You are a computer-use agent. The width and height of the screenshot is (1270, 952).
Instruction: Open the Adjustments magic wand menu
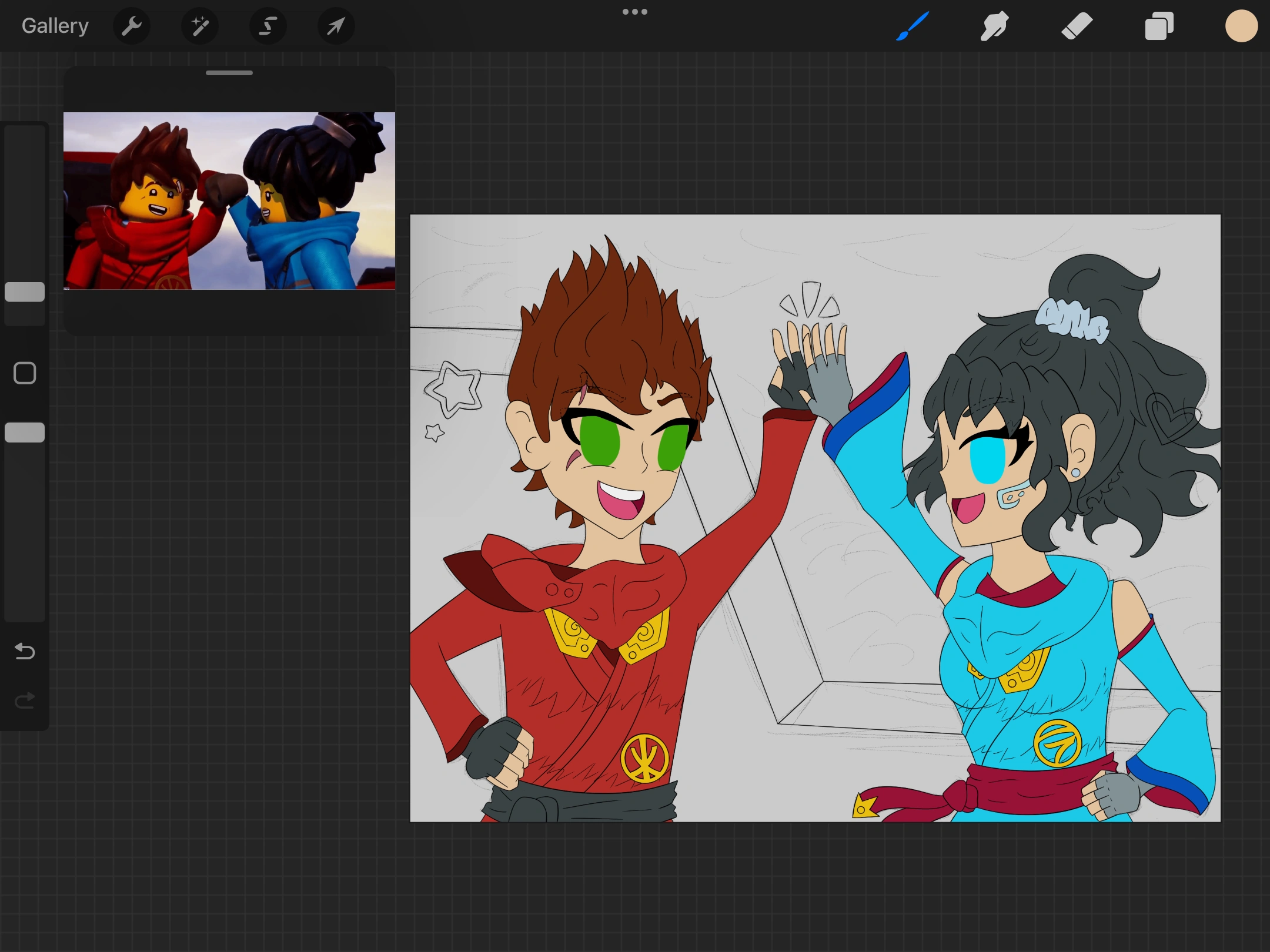tap(199, 26)
